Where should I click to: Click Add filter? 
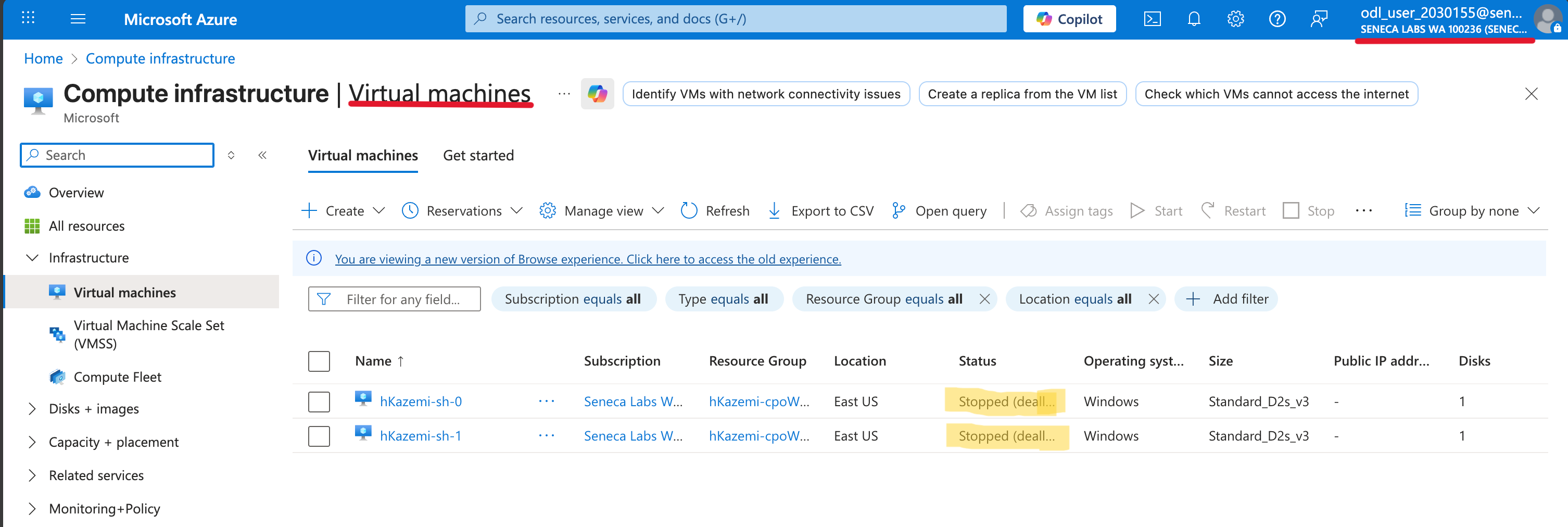1226,299
